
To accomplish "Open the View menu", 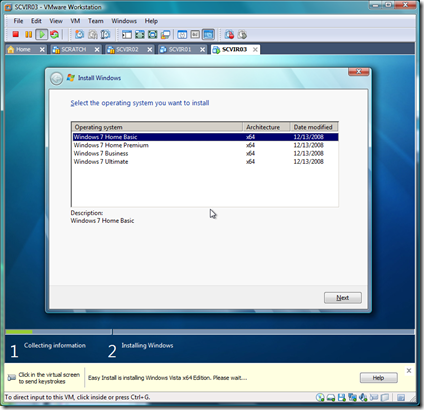I will tap(56, 21).
